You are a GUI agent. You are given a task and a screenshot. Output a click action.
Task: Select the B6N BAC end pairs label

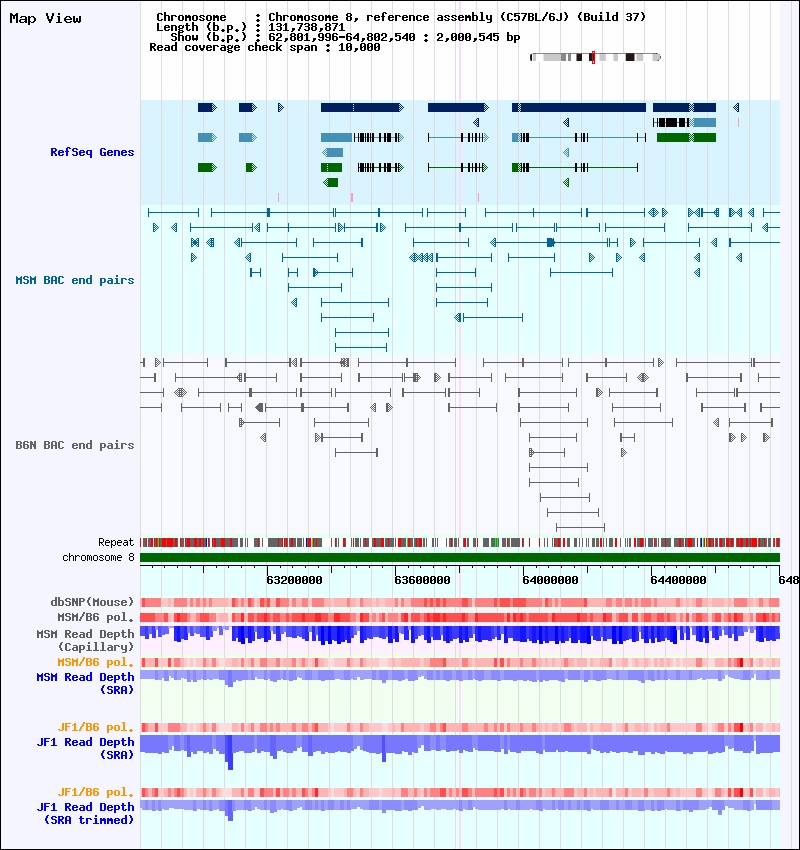pyautogui.click(x=74, y=445)
